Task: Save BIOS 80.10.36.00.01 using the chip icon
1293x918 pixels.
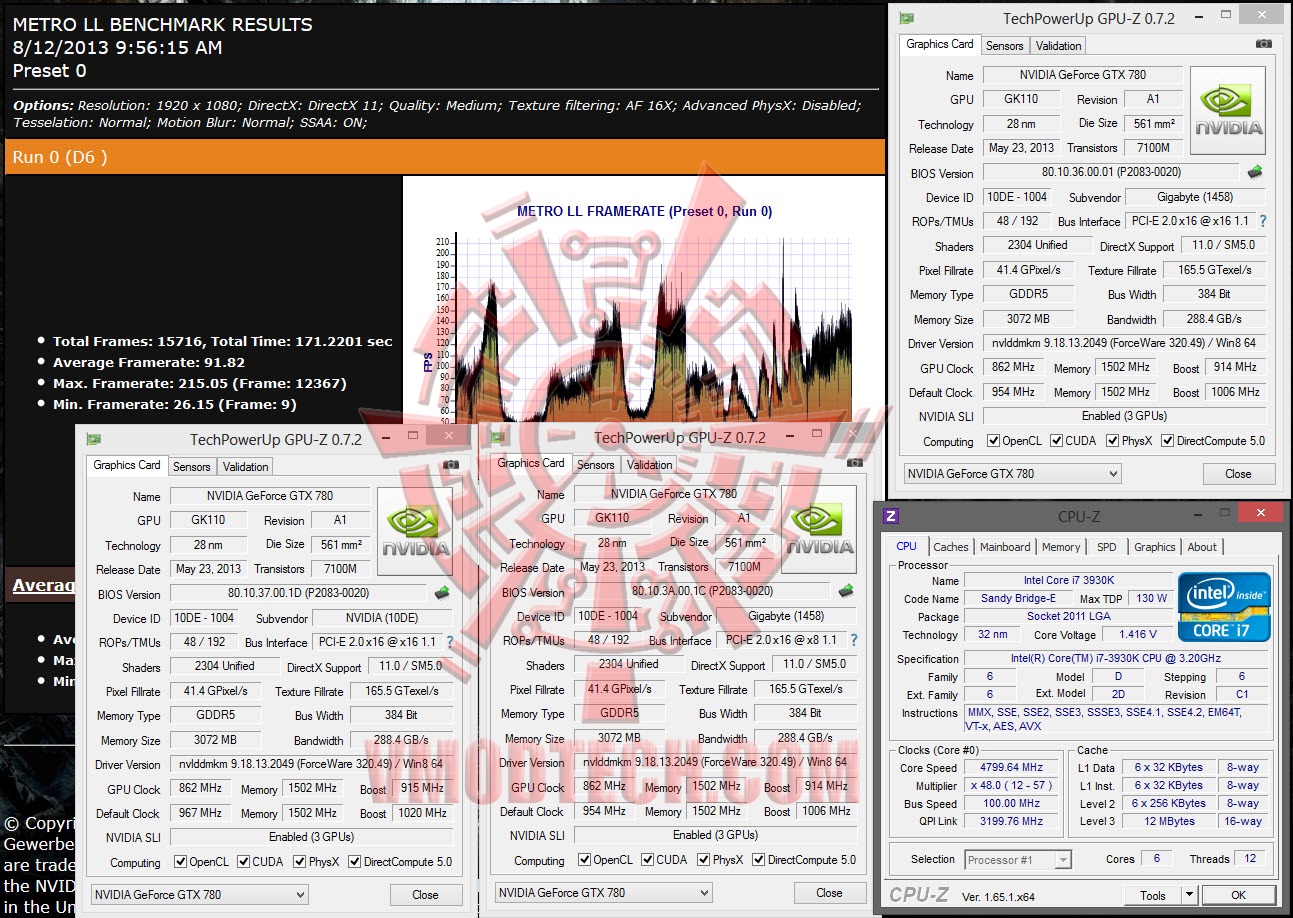Action: coord(1254,172)
